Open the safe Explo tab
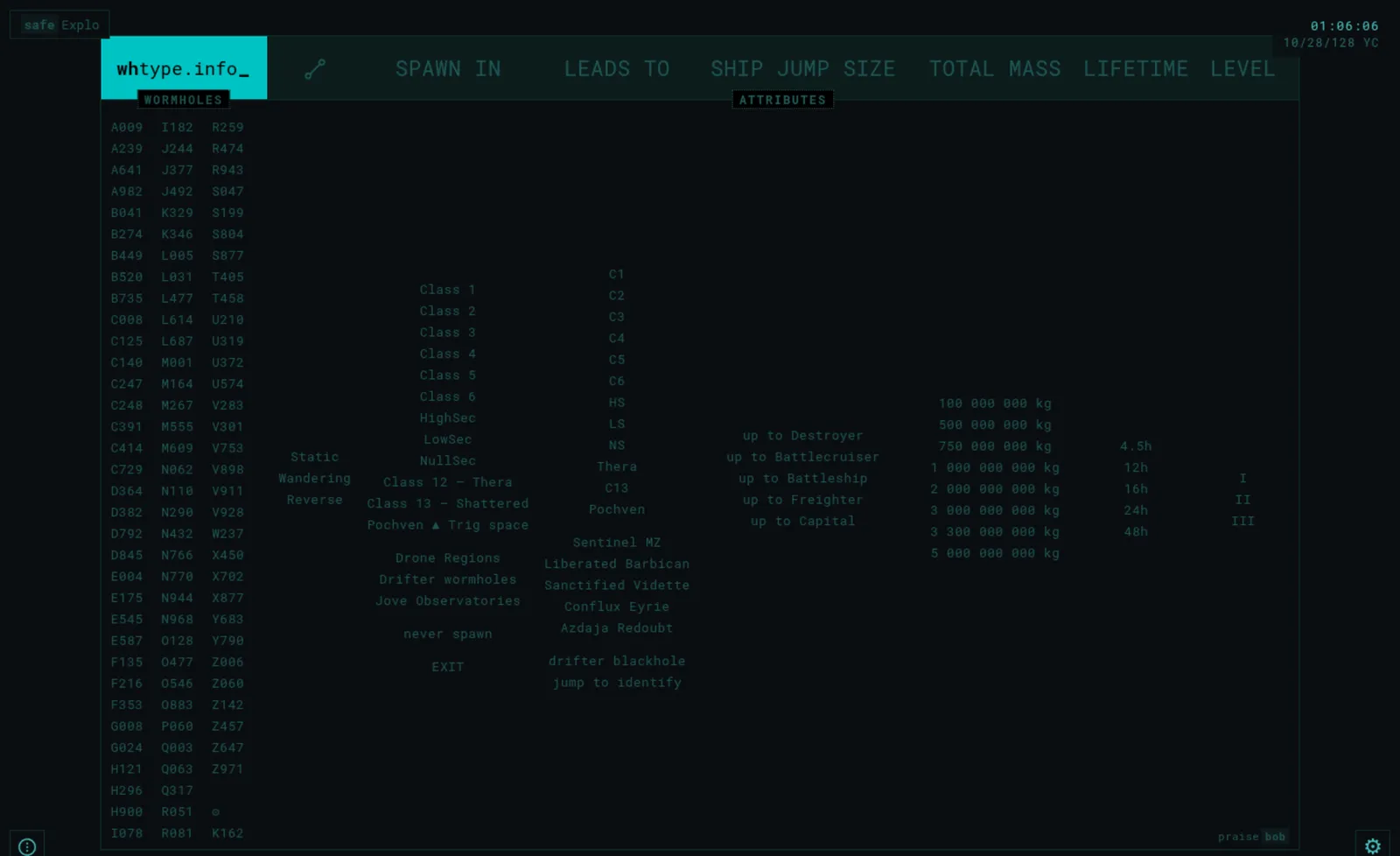1400x856 pixels. tap(60, 25)
